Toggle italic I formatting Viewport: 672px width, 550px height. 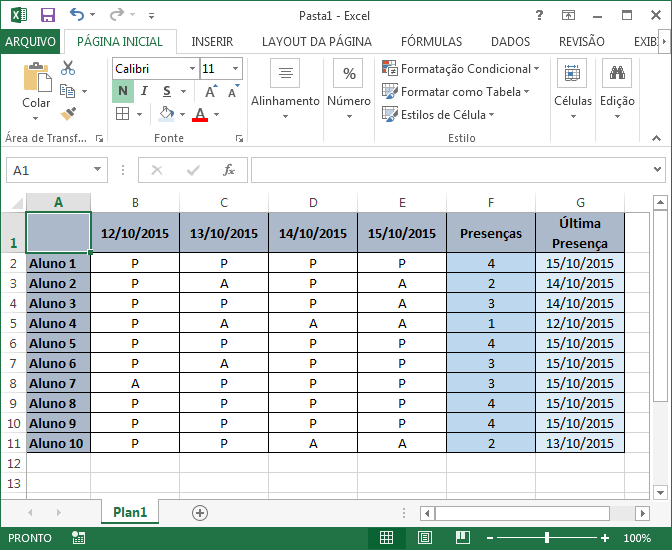(x=144, y=91)
